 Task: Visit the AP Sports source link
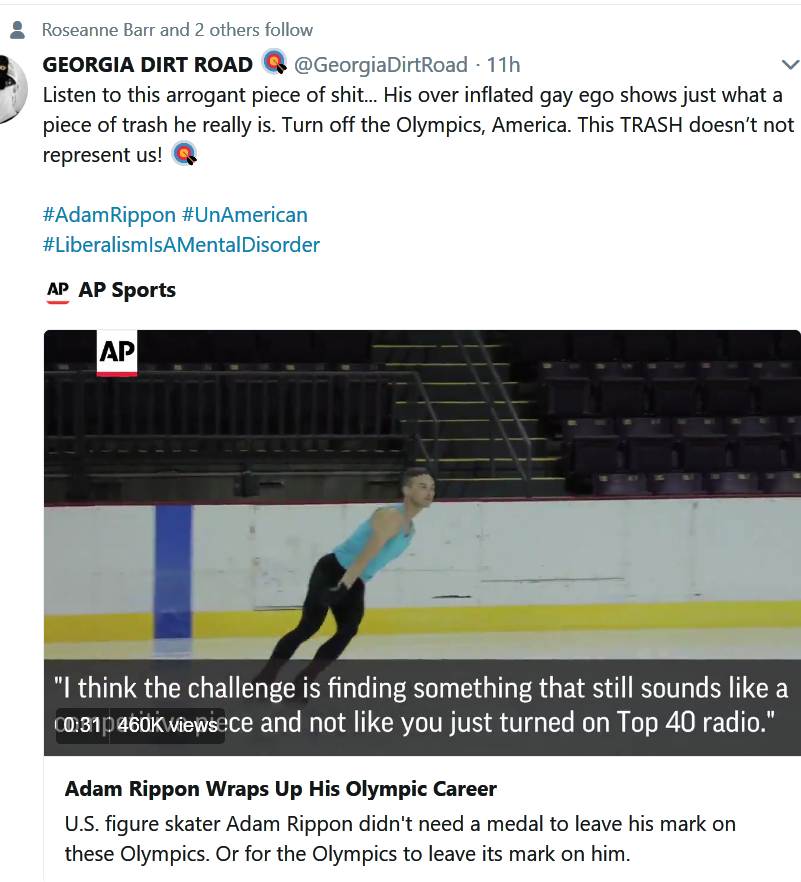click(x=127, y=291)
